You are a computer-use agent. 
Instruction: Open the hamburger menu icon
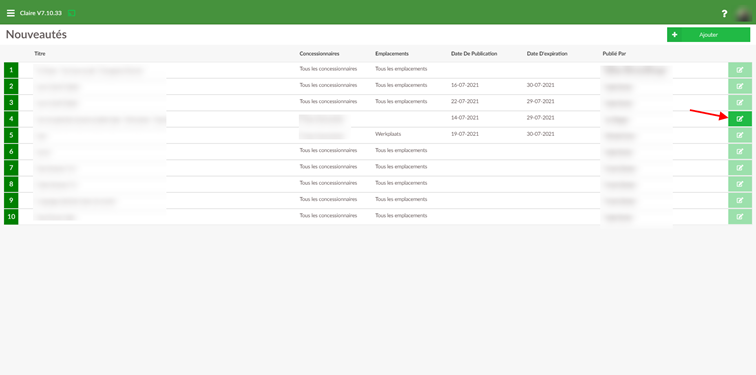(11, 13)
